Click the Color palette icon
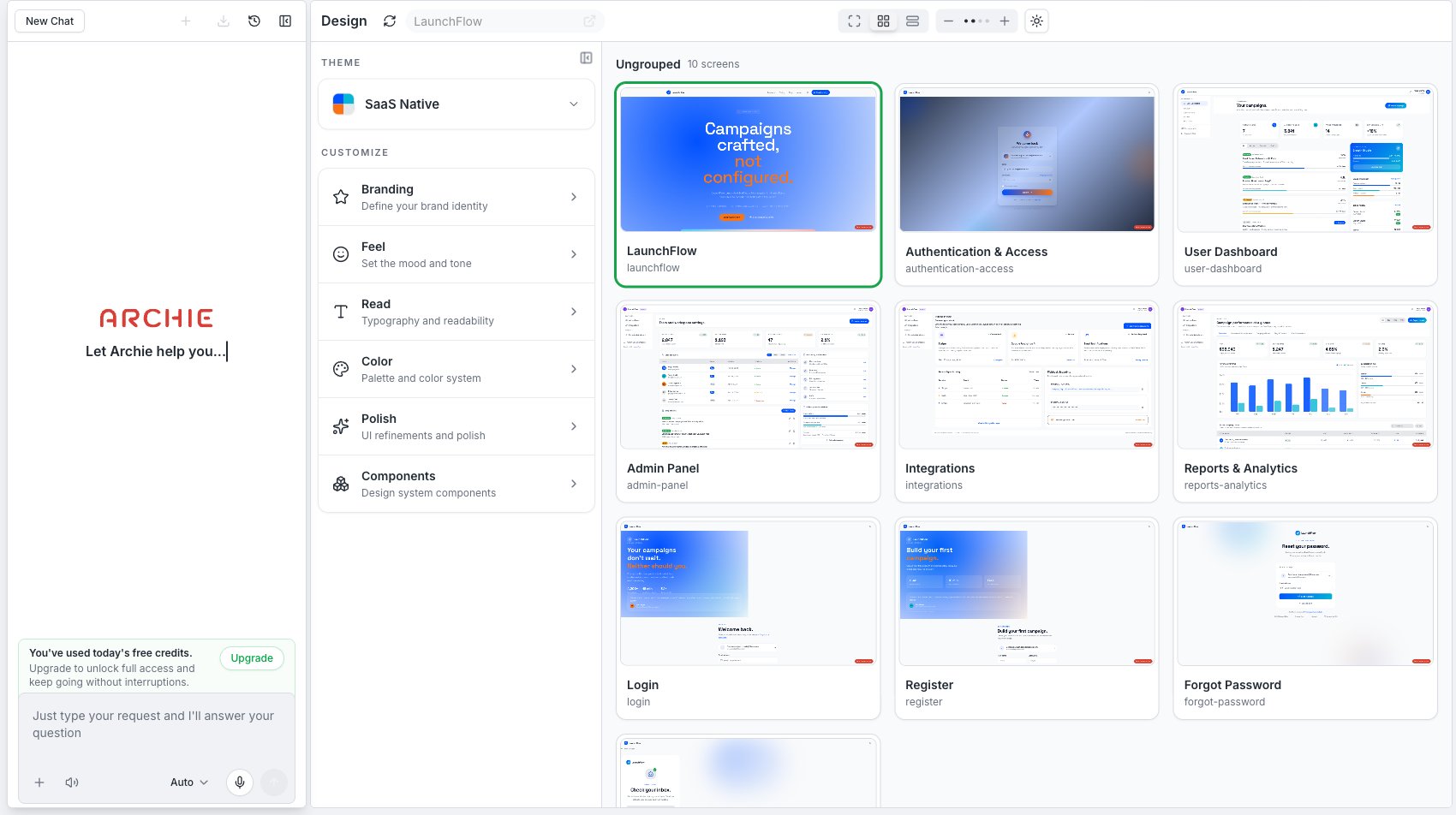The width and height of the screenshot is (1456, 815). pyautogui.click(x=341, y=369)
